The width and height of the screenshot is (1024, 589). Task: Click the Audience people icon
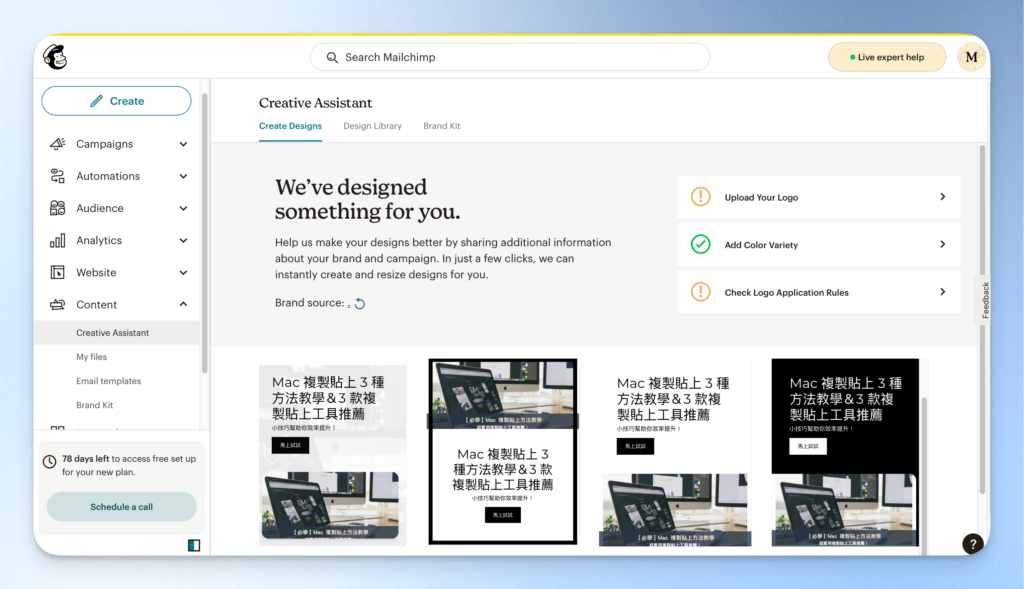(x=57, y=208)
